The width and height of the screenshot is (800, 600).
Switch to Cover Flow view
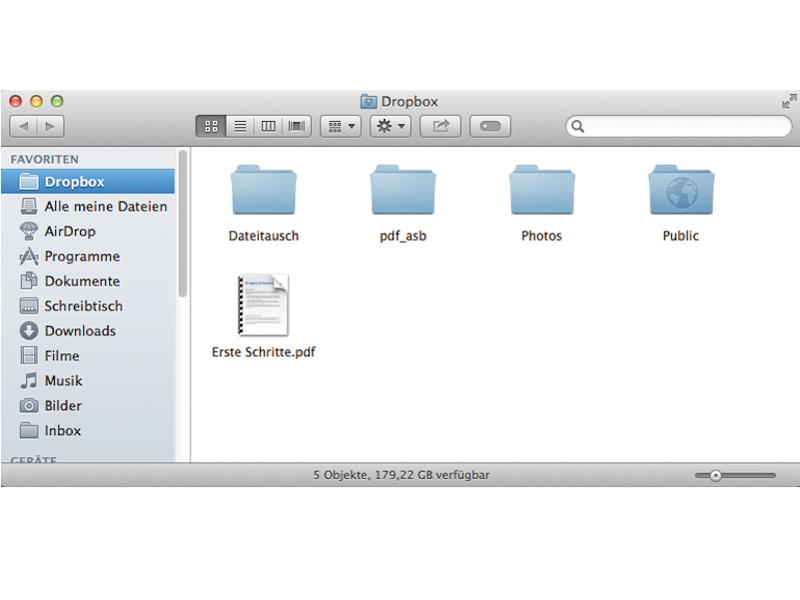pyautogui.click(x=296, y=126)
